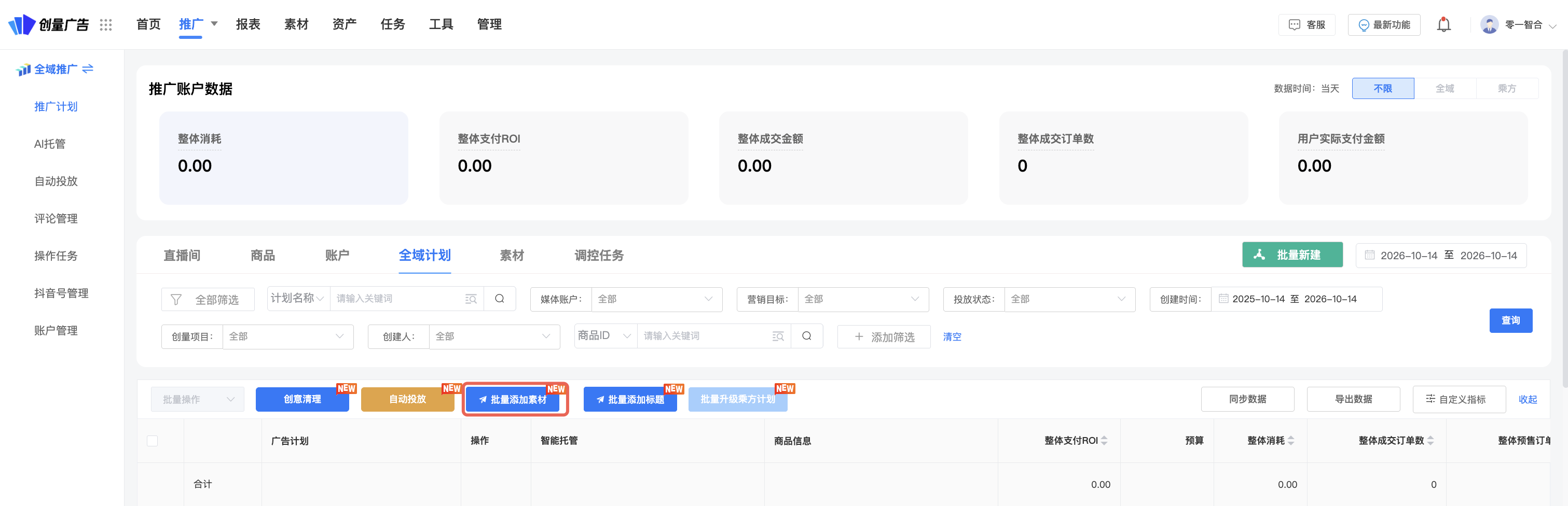
Task: Click the funnel icon in 全部筛选
Action: click(176, 299)
